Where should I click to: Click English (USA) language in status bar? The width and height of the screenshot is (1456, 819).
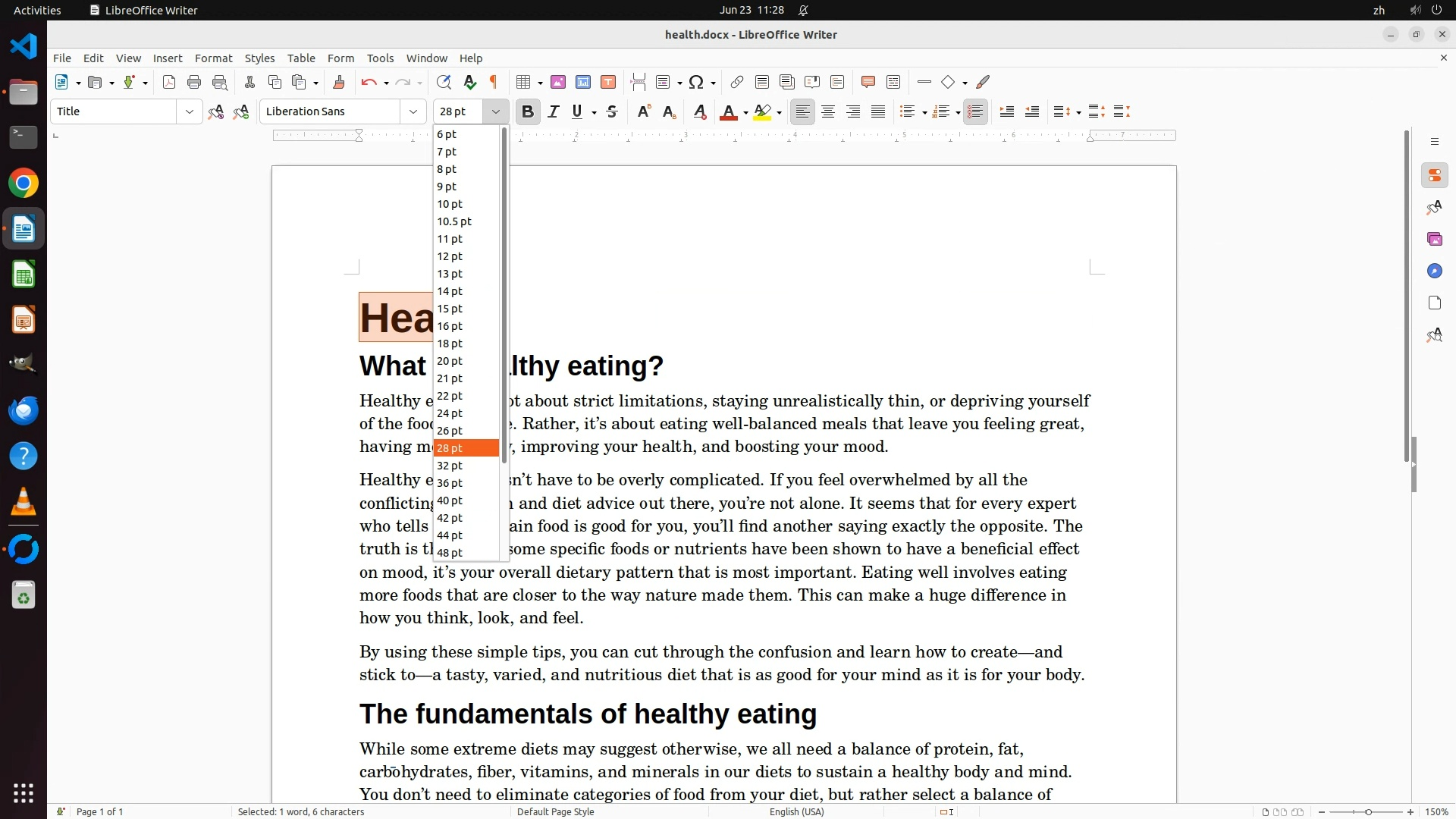click(796, 811)
